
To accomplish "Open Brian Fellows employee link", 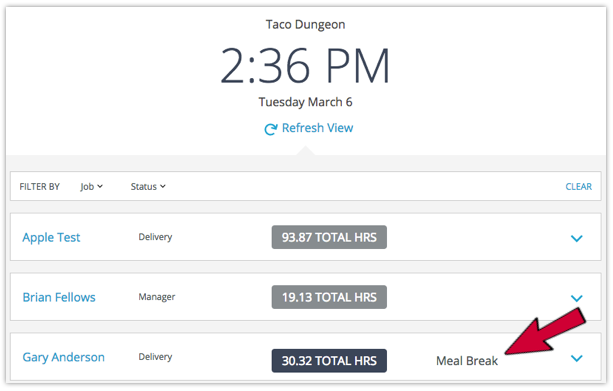I will point(59,297).
